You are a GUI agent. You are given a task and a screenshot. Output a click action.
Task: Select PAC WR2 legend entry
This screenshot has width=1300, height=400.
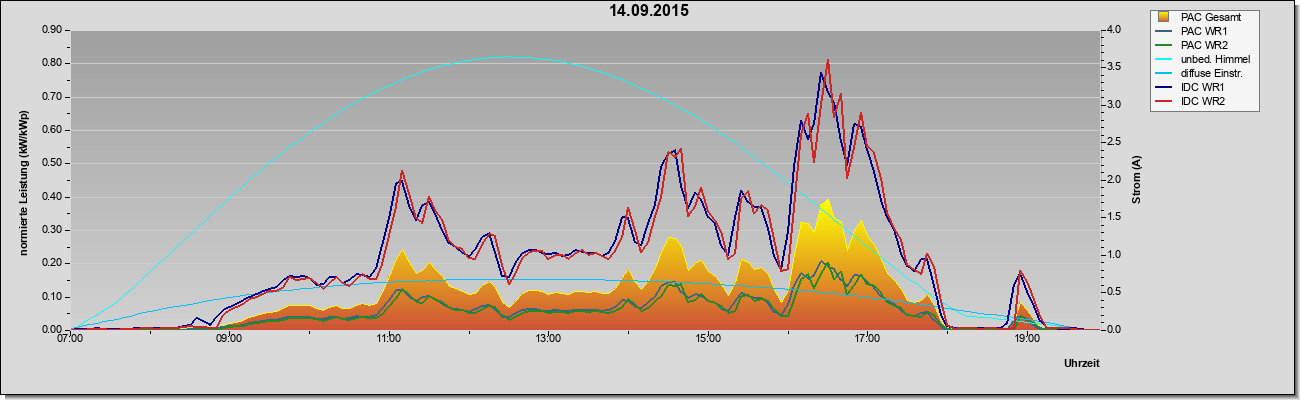[1204, 45]
